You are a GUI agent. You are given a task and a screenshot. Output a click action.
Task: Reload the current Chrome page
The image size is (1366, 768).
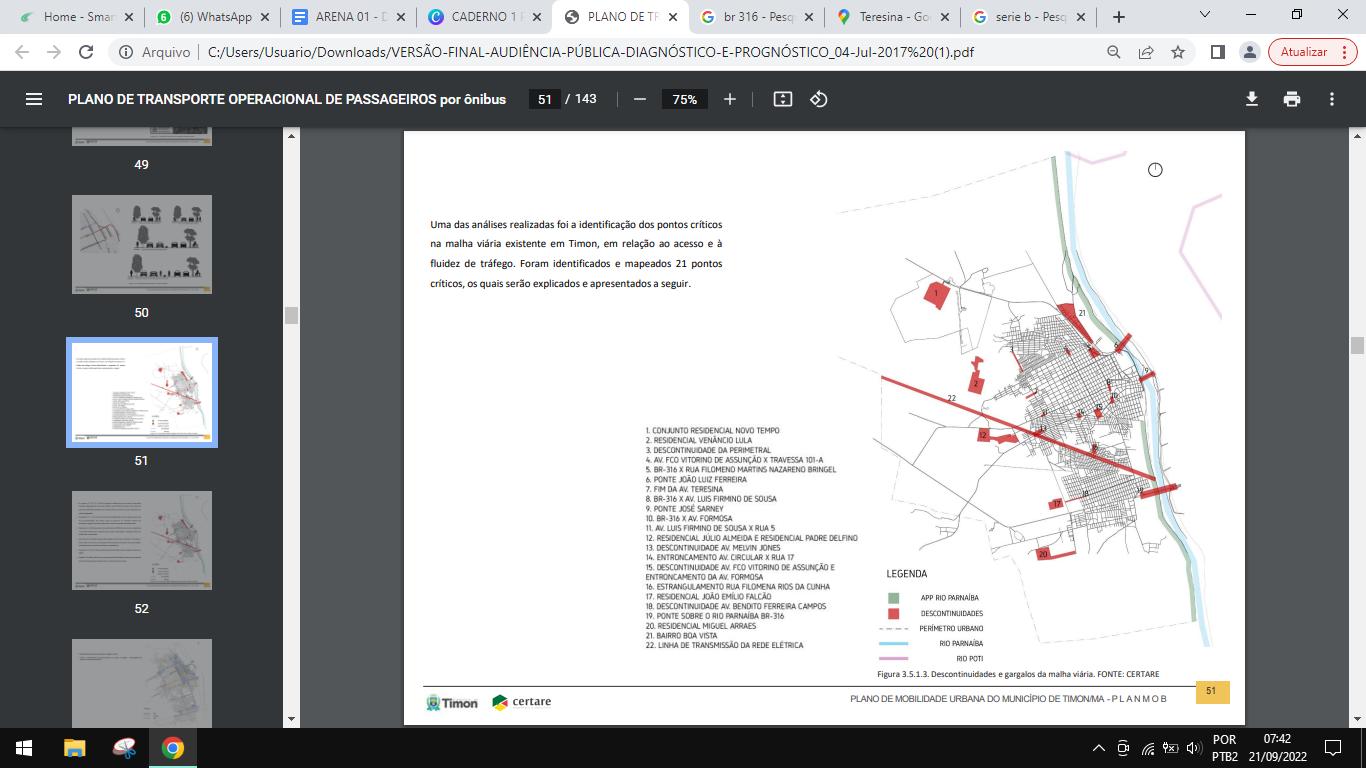click(x=86, y=52)
